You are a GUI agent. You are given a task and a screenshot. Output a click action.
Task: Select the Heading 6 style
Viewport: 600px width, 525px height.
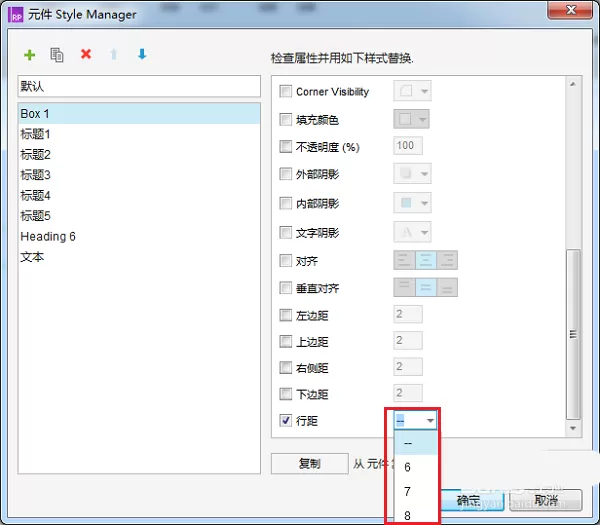click(139, 236)
